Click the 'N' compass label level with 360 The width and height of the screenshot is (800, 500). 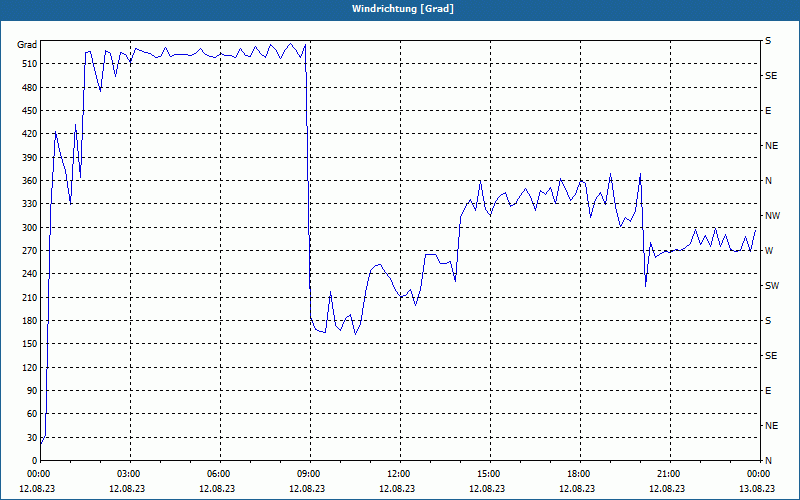point(768,181)
